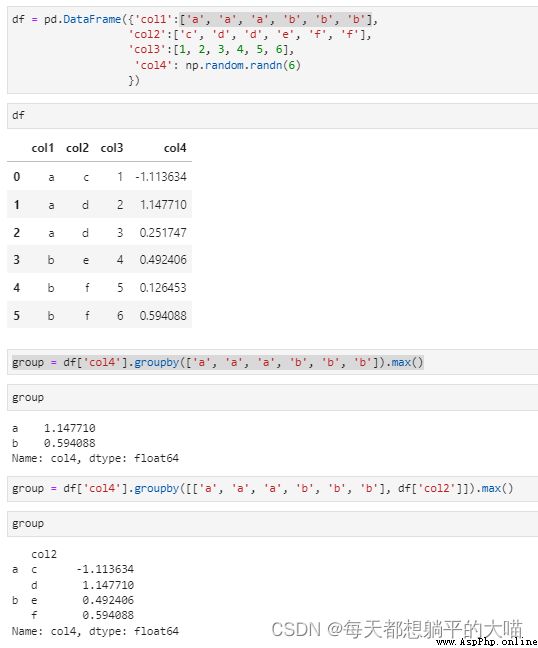Viewport: 538px width, 648px height.
Task: Click the col2 label in grouped output
Action: tap(44, 554)
